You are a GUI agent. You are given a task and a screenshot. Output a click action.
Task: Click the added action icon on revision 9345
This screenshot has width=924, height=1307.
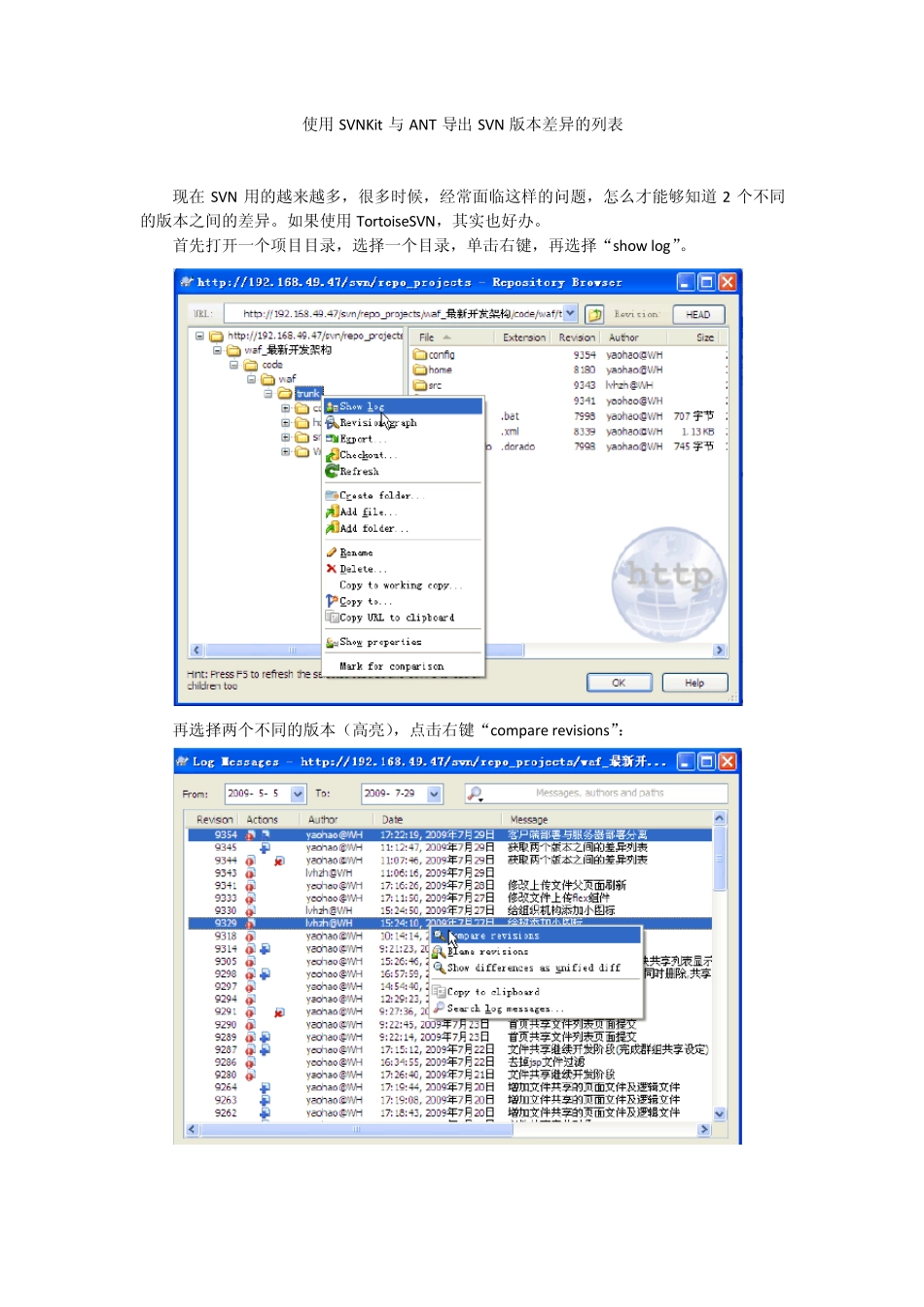pyautogui.click(x=265, y=848)
